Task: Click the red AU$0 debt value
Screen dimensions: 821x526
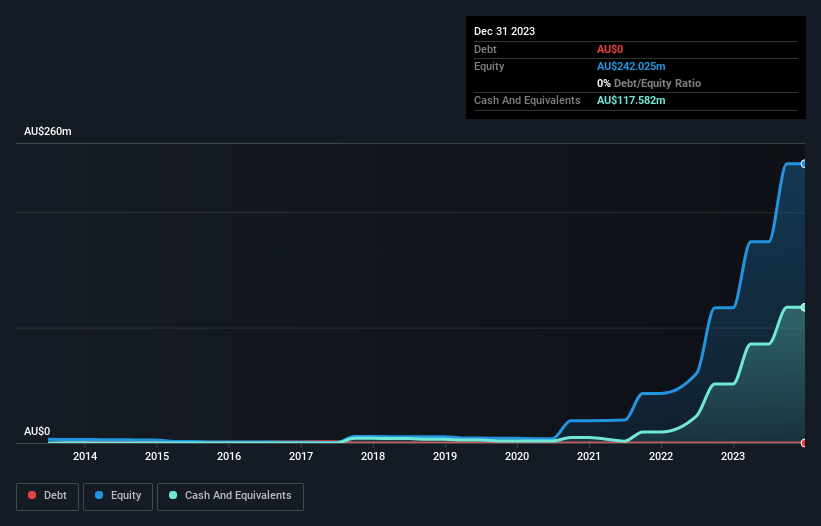Action: pyautogui.click(x=610, y=49)
